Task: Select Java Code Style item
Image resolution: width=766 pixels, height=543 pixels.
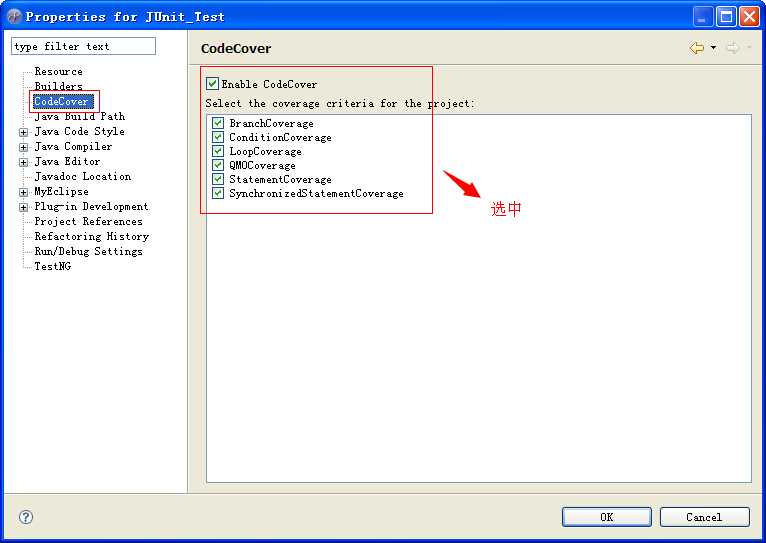Action: pos(79,131)
